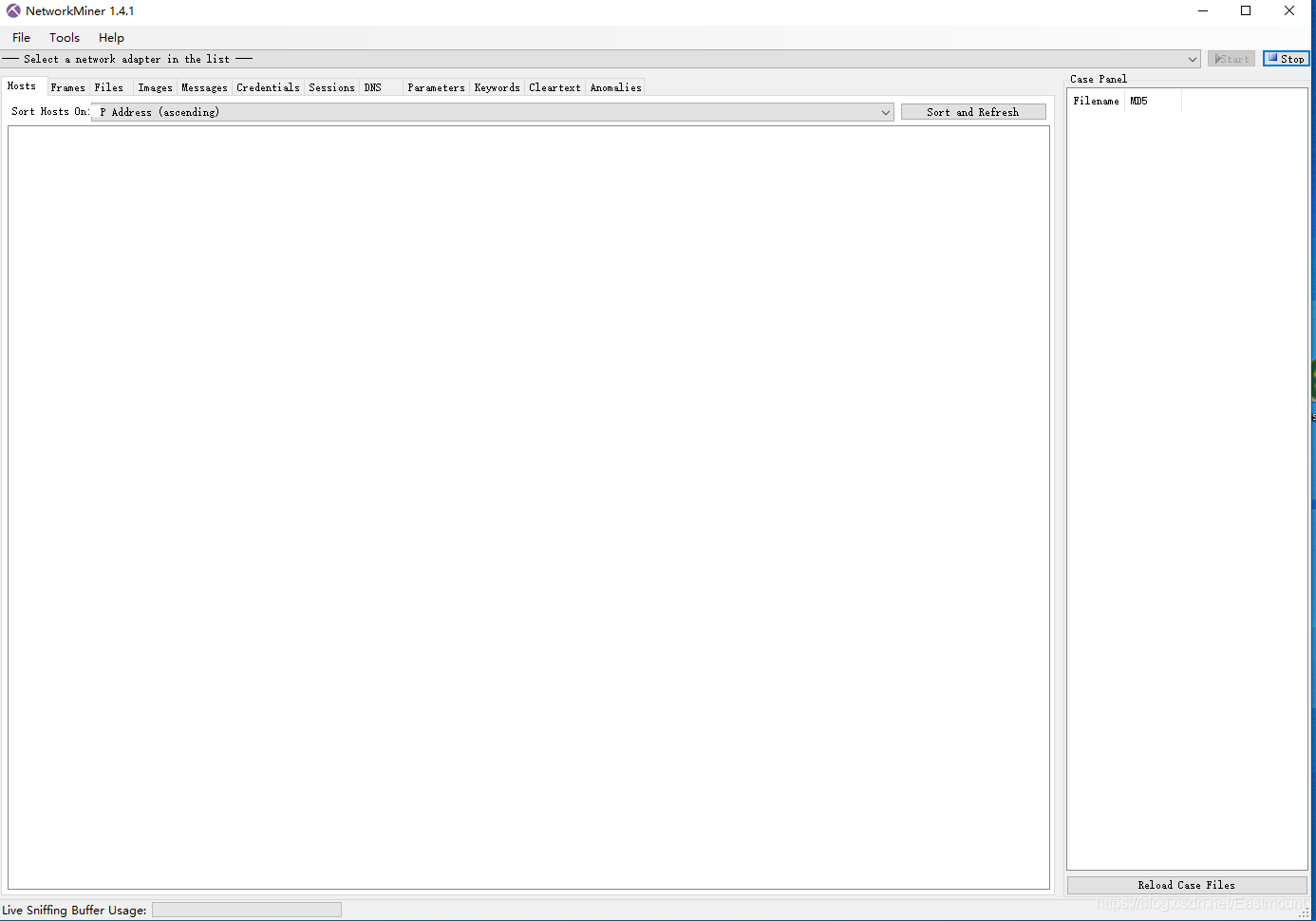Switch to the Credentials tab

coord(268,87)
